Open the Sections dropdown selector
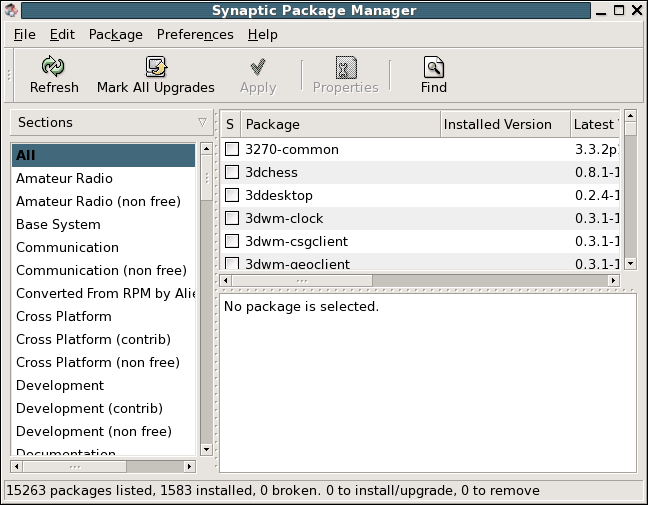 click(x=111, y=122)
